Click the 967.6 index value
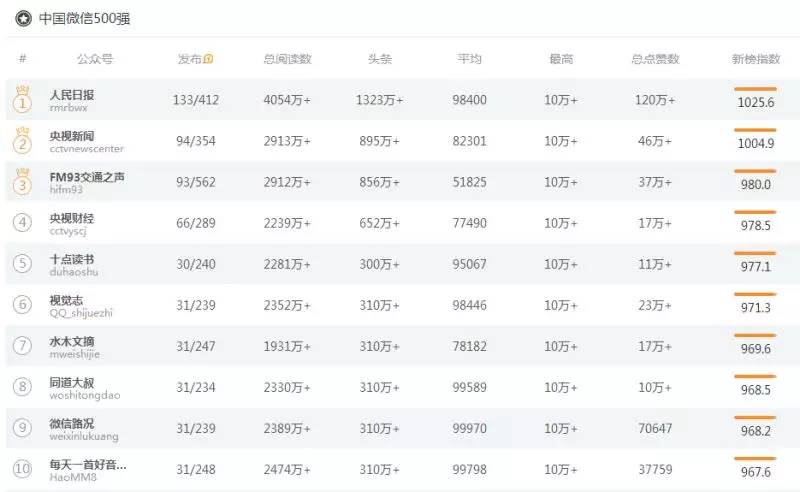The height and width of the screenshot is (492, 800). point(756,472)
